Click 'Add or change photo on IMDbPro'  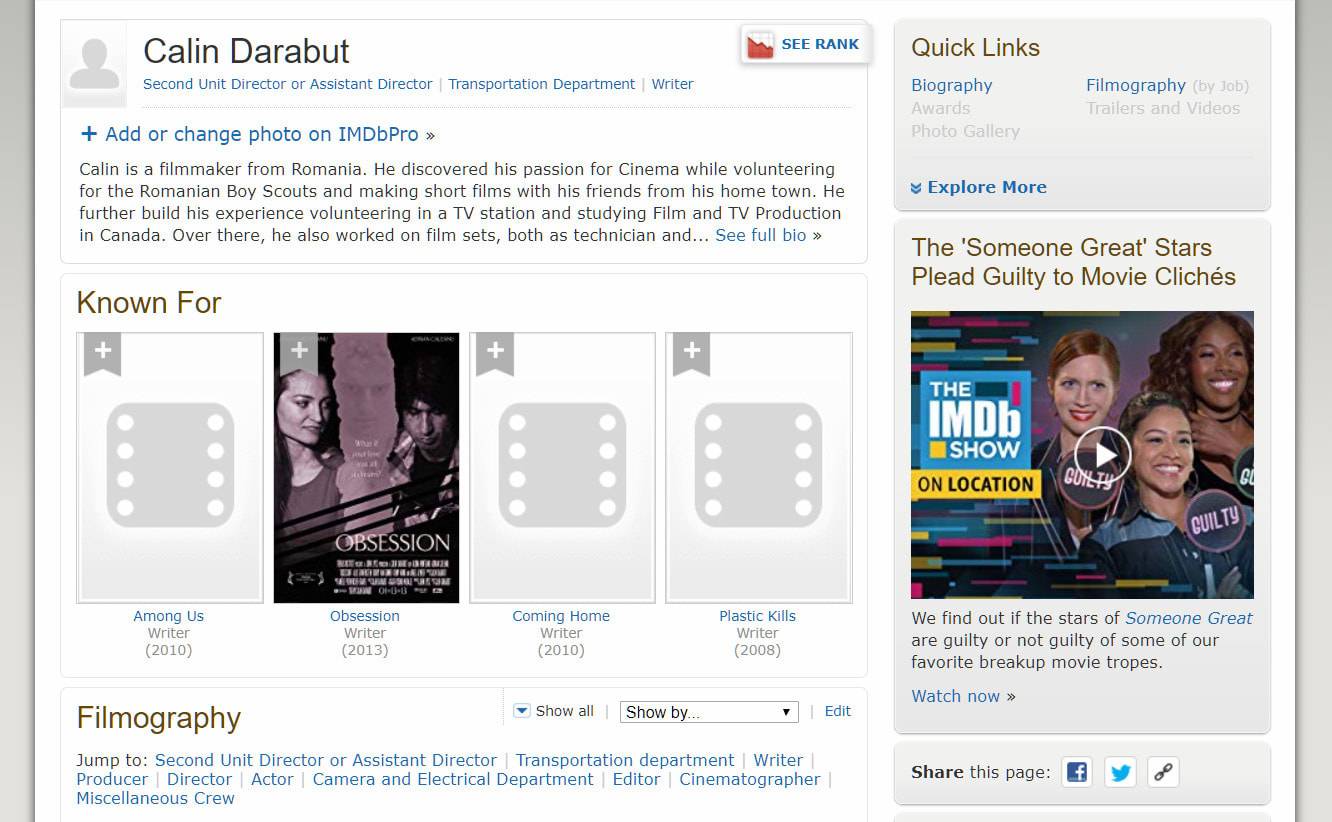[262, 134]
